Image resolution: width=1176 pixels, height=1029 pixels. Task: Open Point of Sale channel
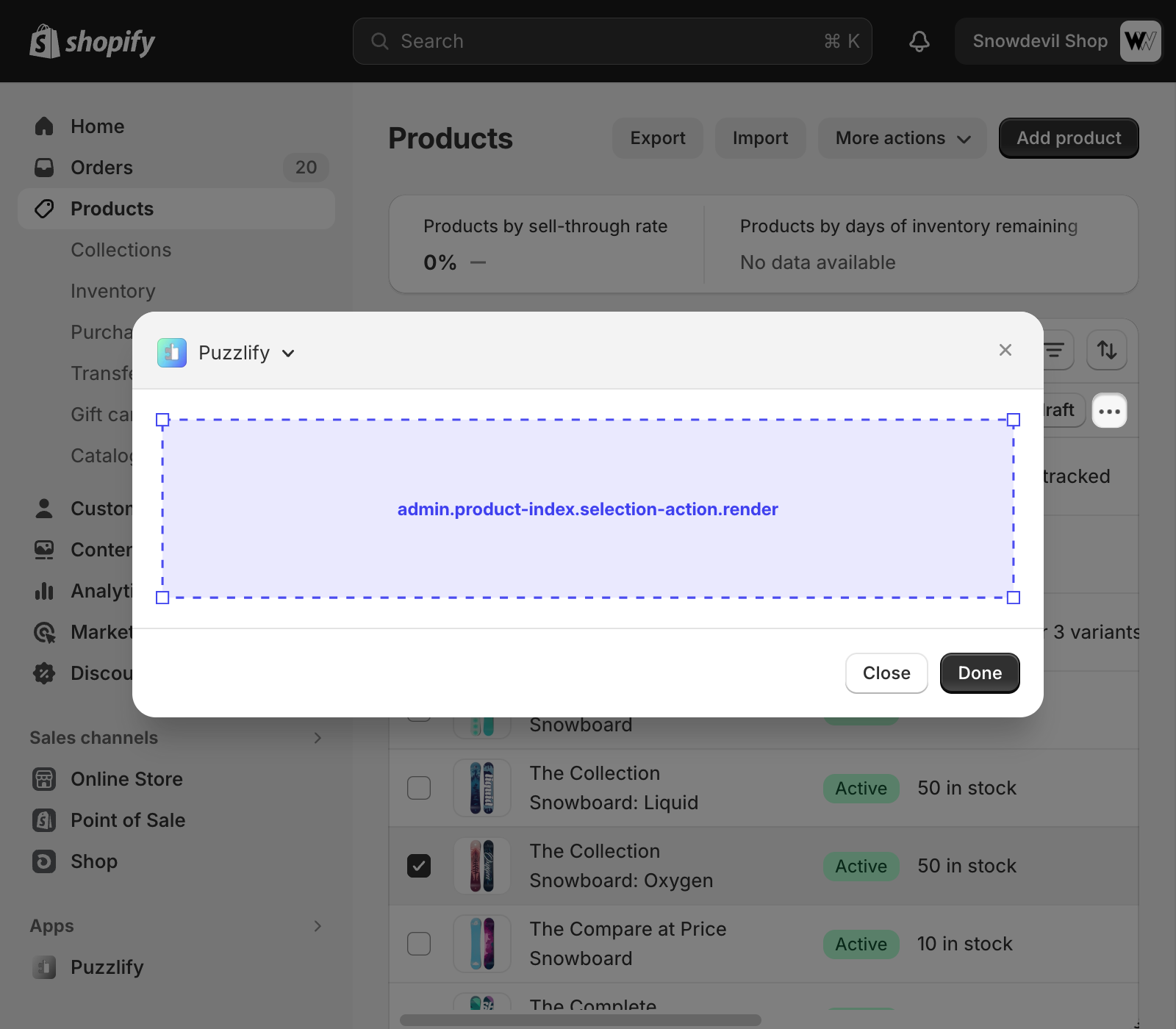pyautogui.click(x=127, y=820)
